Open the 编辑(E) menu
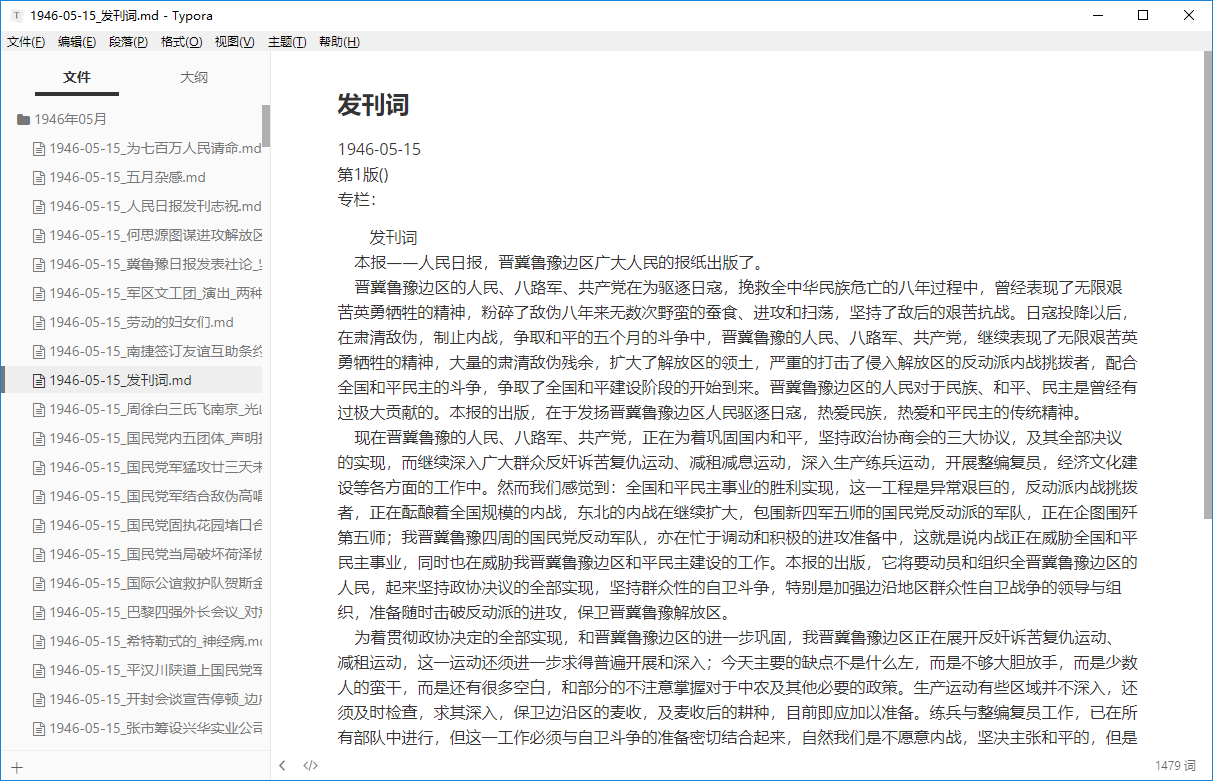Image resolution: width=1213 pixels, height=781 pixels. [77, 42]
